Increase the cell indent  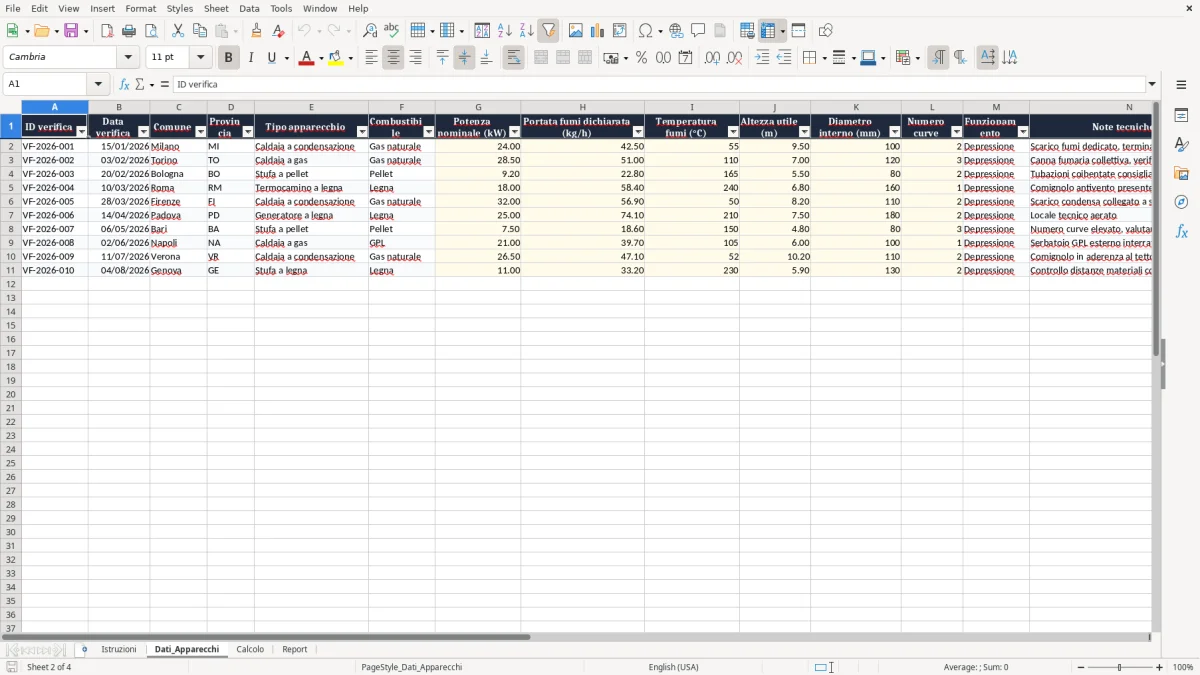coord(763,58)
